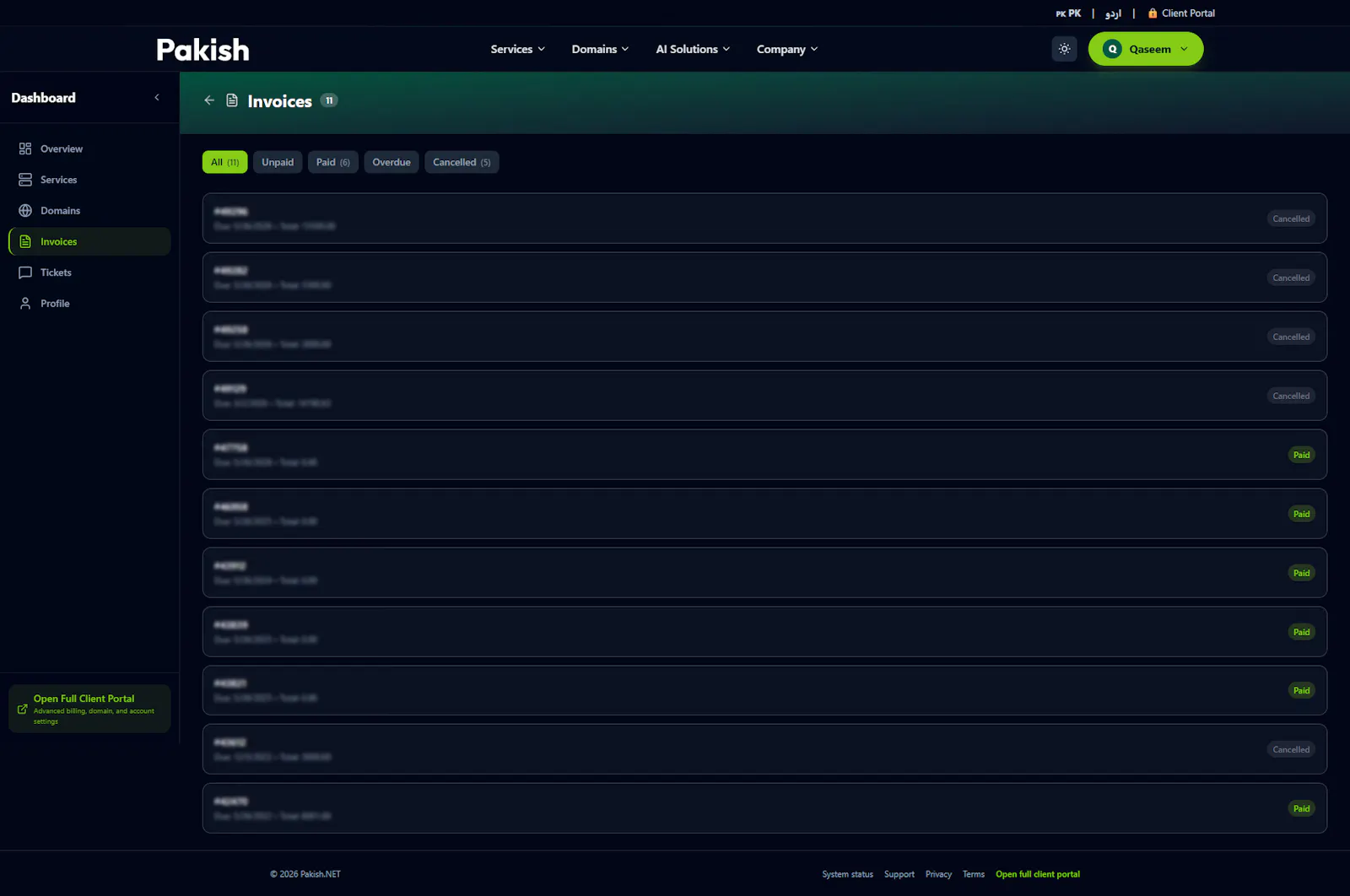Click the Dashboard heading

pyautogui.click(x=43, y=98)
